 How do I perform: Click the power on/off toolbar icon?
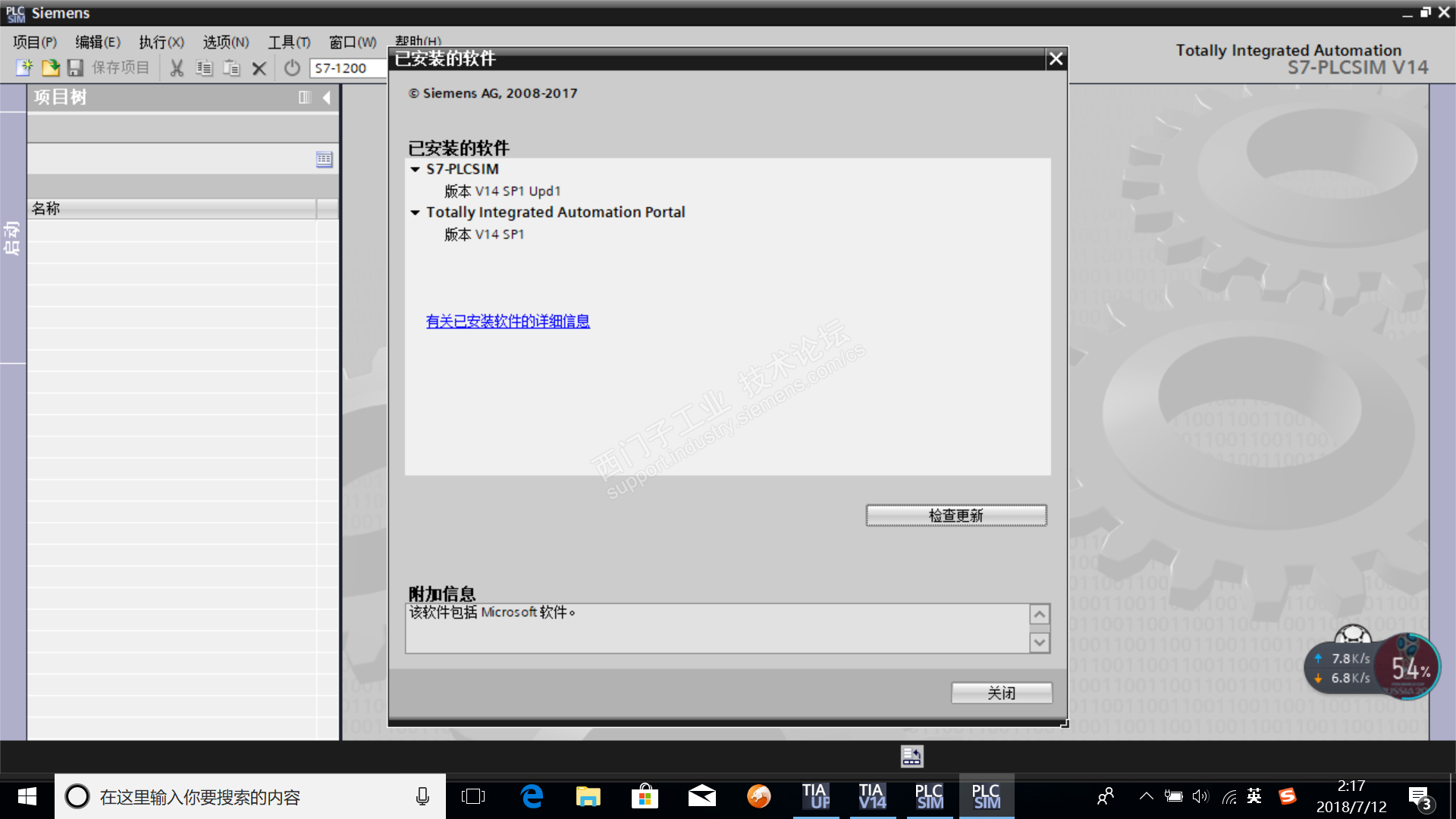292,67
